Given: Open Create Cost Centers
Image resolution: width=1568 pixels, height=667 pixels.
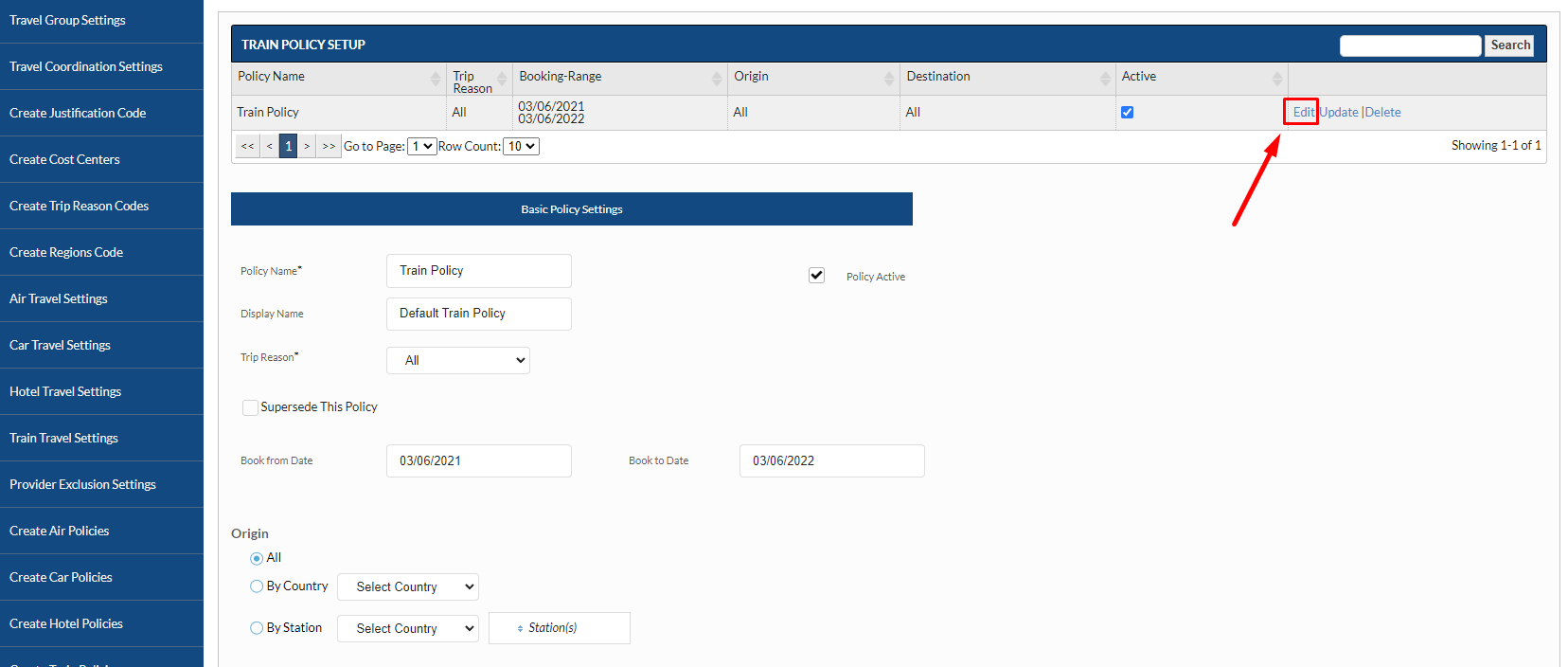Looking at the screenshot, I should coord(101,159).
